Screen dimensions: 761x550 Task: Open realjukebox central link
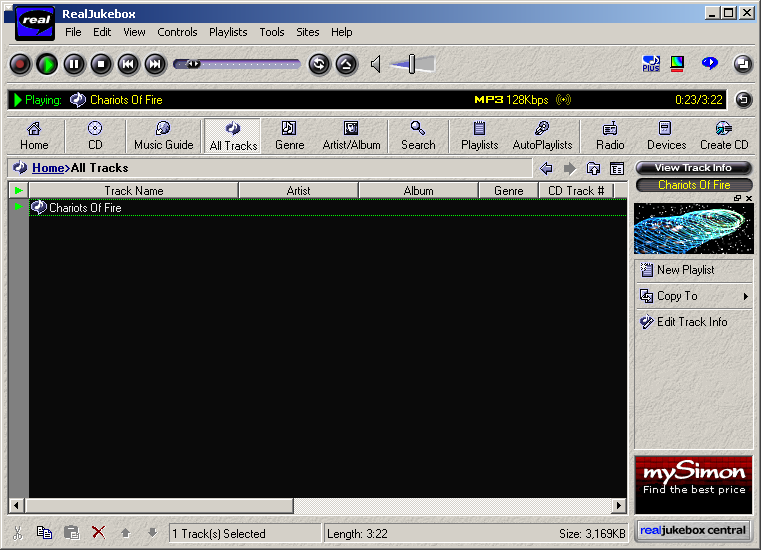point(693,531)
